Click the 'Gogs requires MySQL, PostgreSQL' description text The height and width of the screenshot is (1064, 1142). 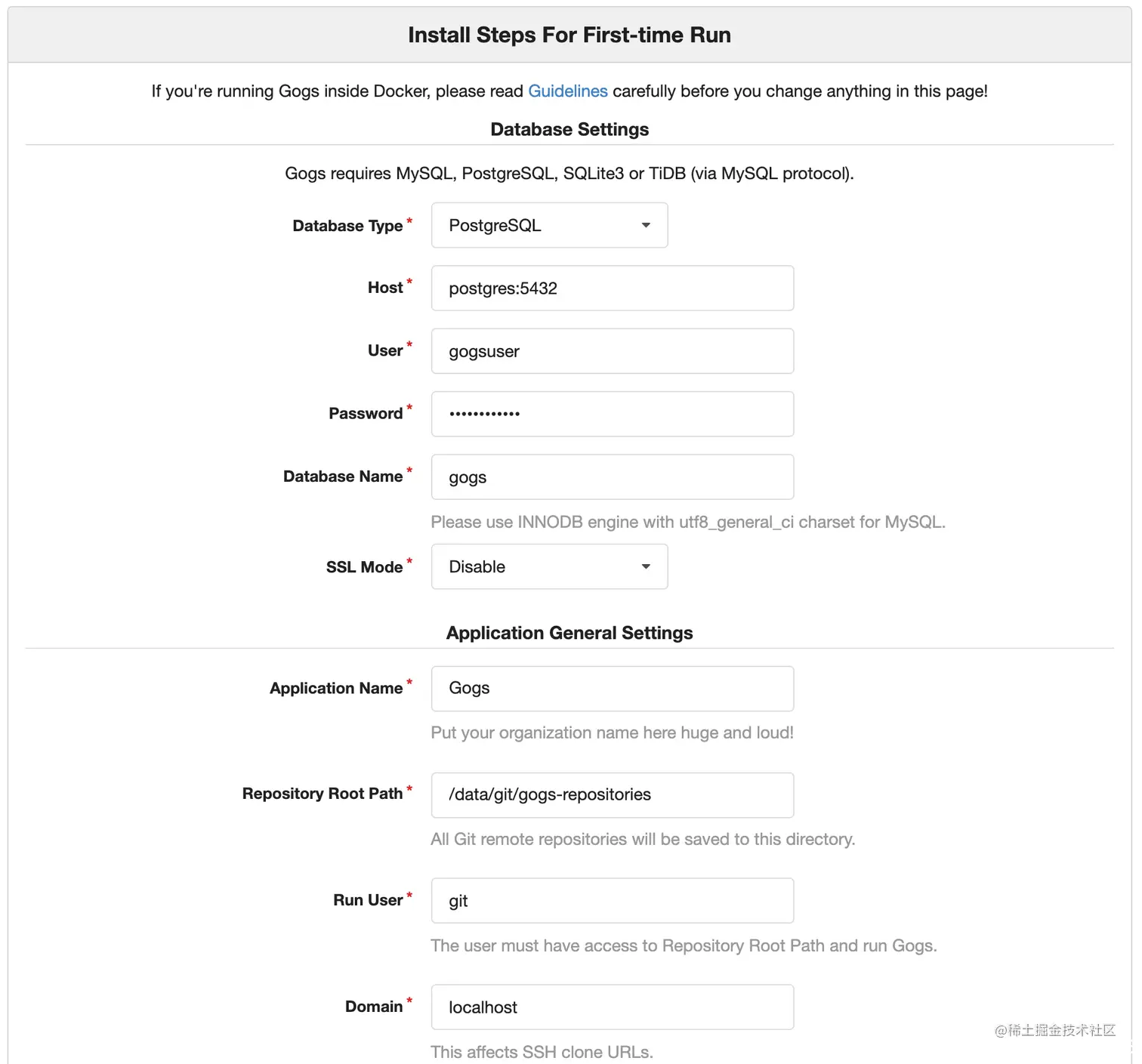tap(569, 174)
